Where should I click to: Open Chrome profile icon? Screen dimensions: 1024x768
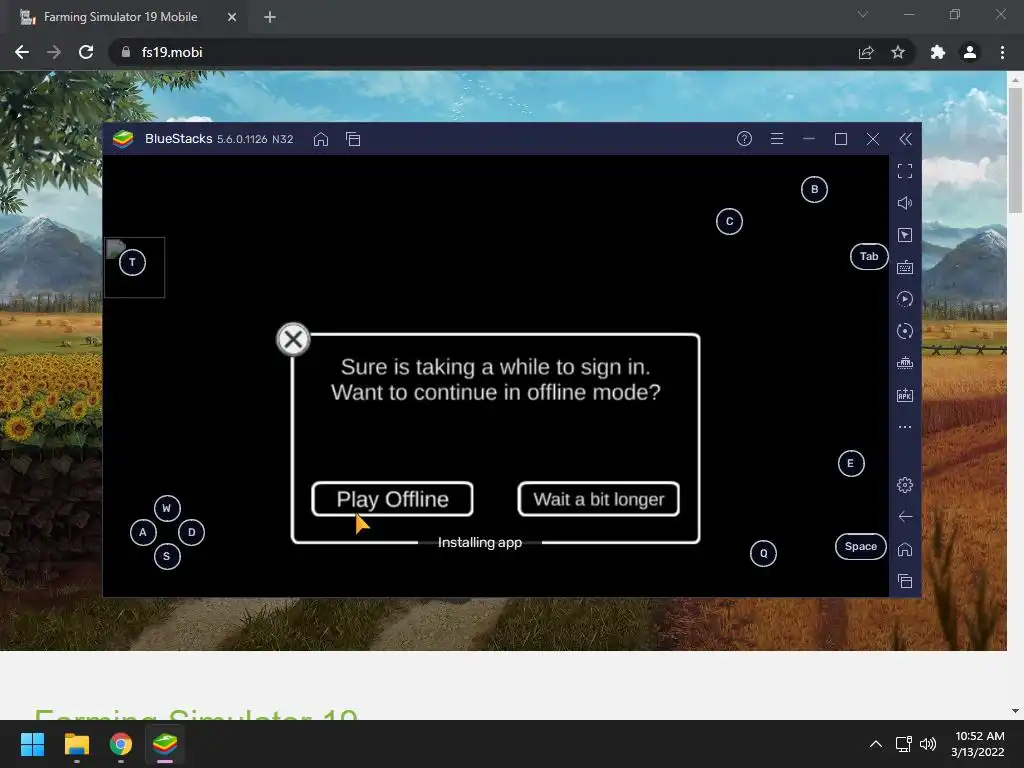coord(970,52)
